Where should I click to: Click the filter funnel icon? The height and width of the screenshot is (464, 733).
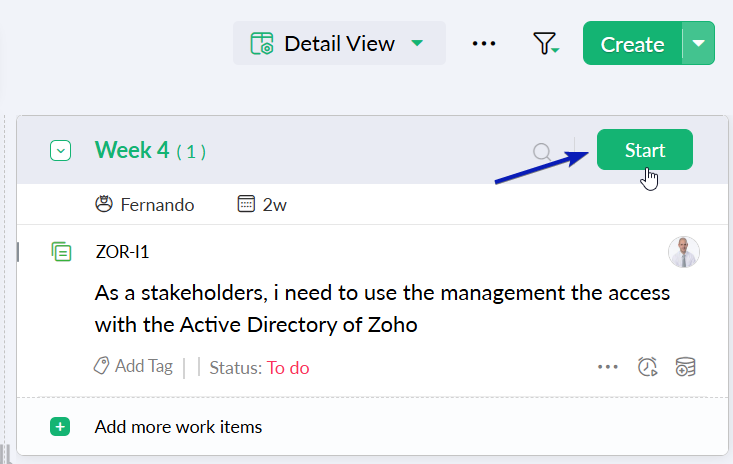point(544,44)
